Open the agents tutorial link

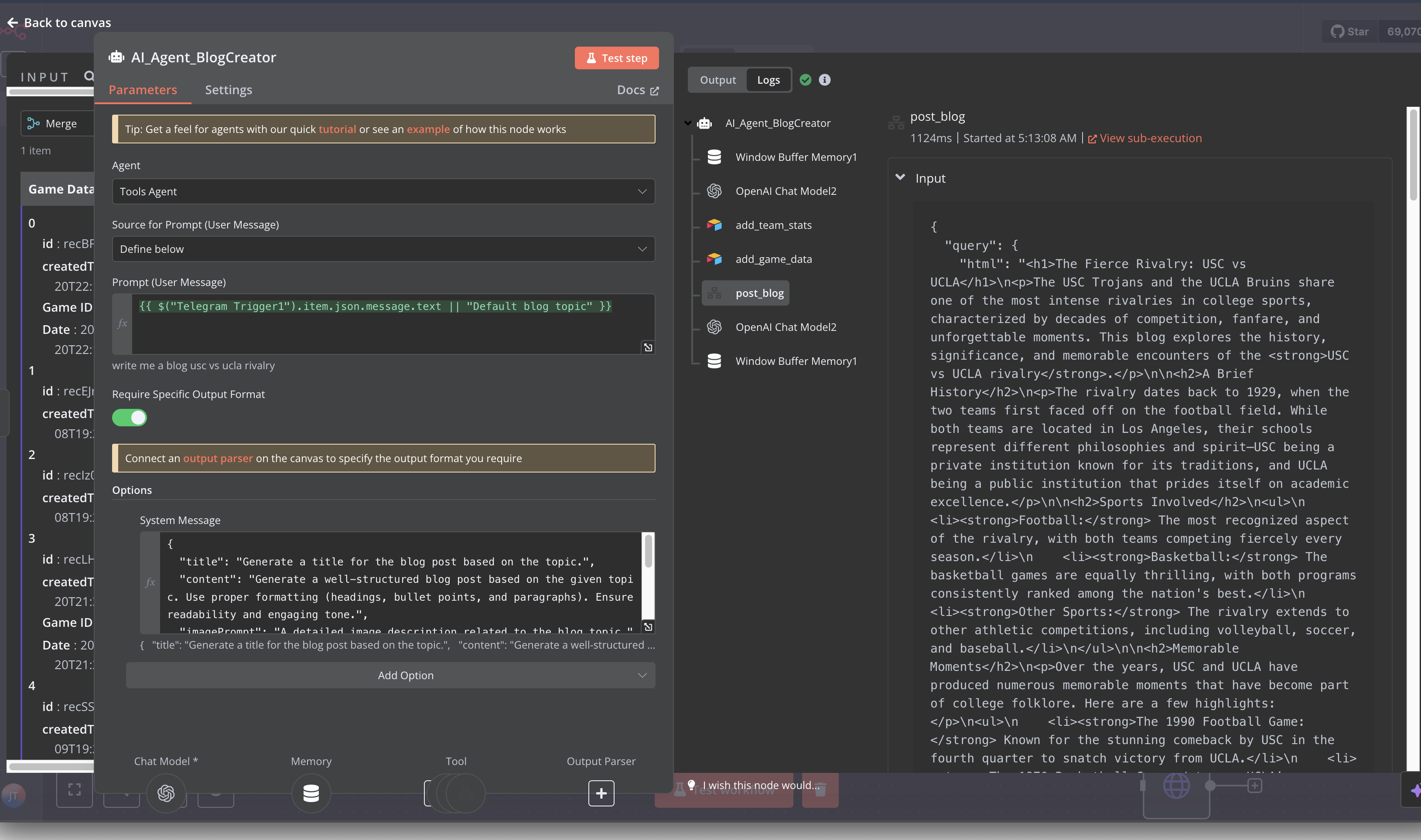pyautogui.click(x=337, y=129)
